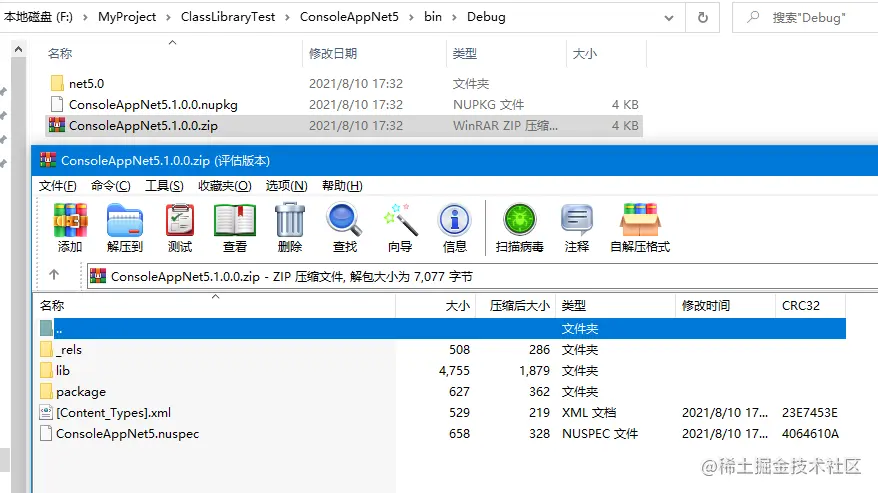Click the ConsoleAppNet5.1.0.0.nupkg file icon
878x493 pixels.
click(x=57, y=104)
